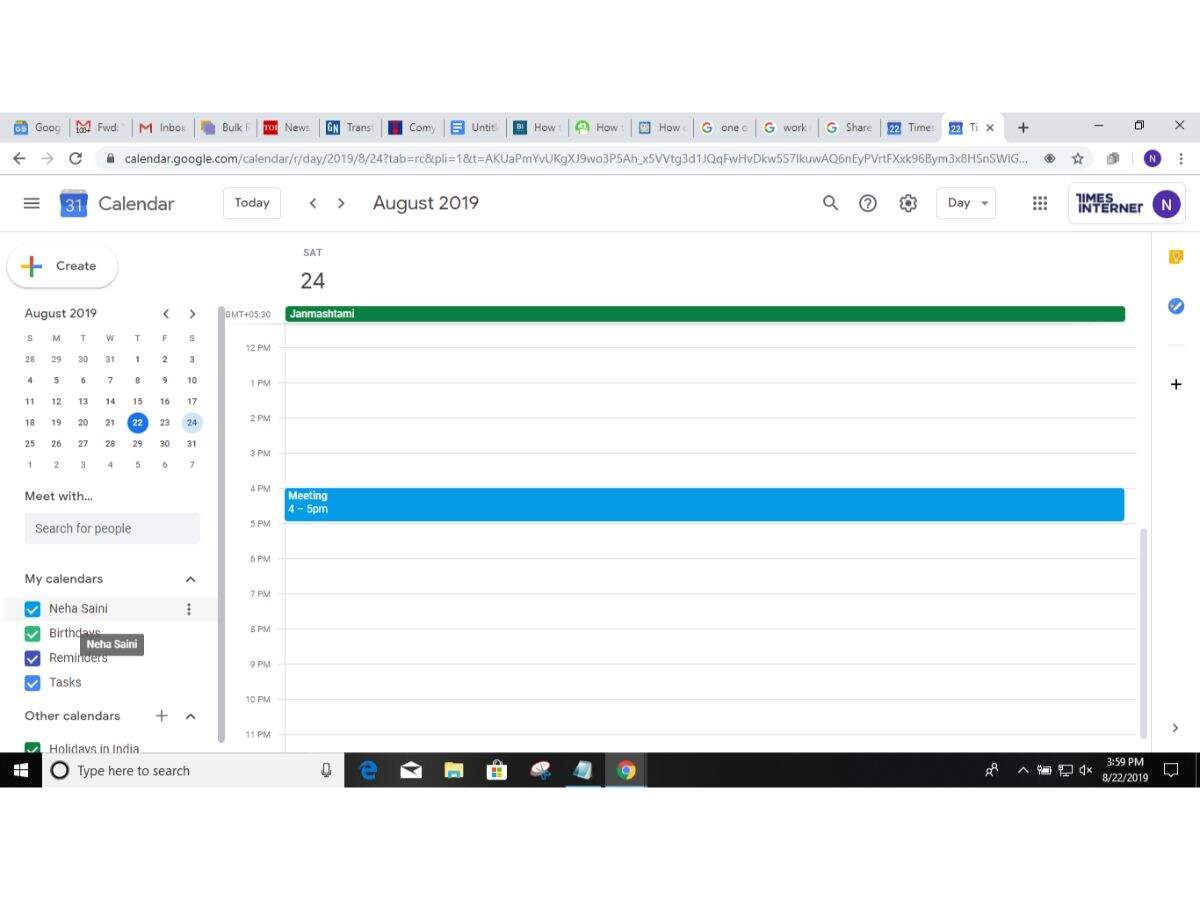Open the Meeting event at 4 PM
Viewport: 1200px width, 900px height.
tap(700, 503)
